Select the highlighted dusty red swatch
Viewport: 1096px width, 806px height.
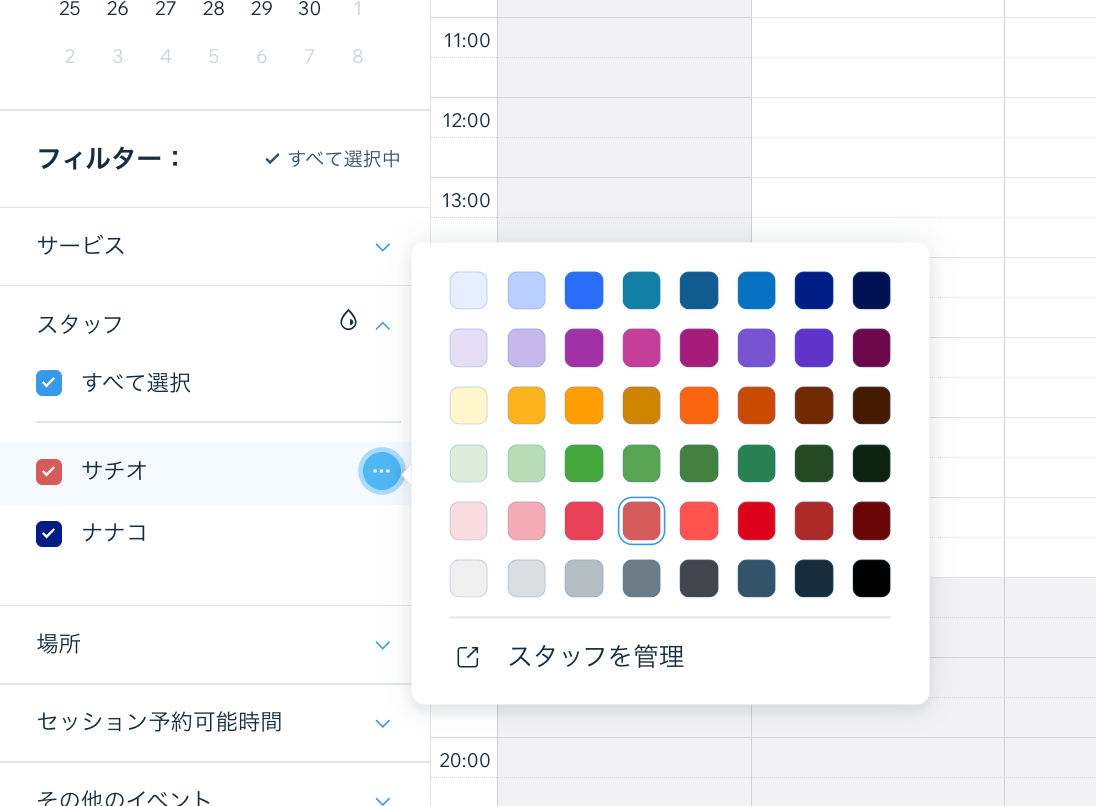641,521
